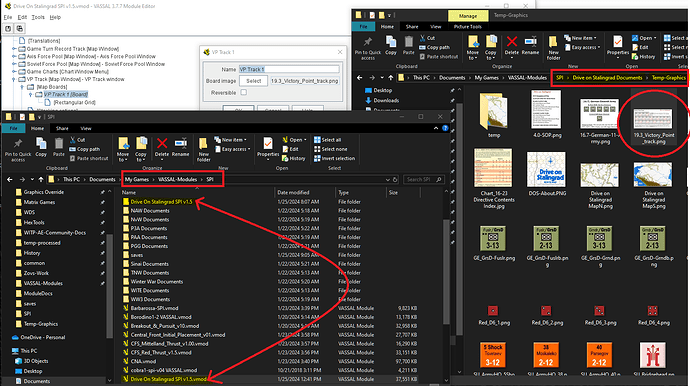Open the Tools menu in VASSAL editor
690x386 pixels.
[x=38, y=17]
